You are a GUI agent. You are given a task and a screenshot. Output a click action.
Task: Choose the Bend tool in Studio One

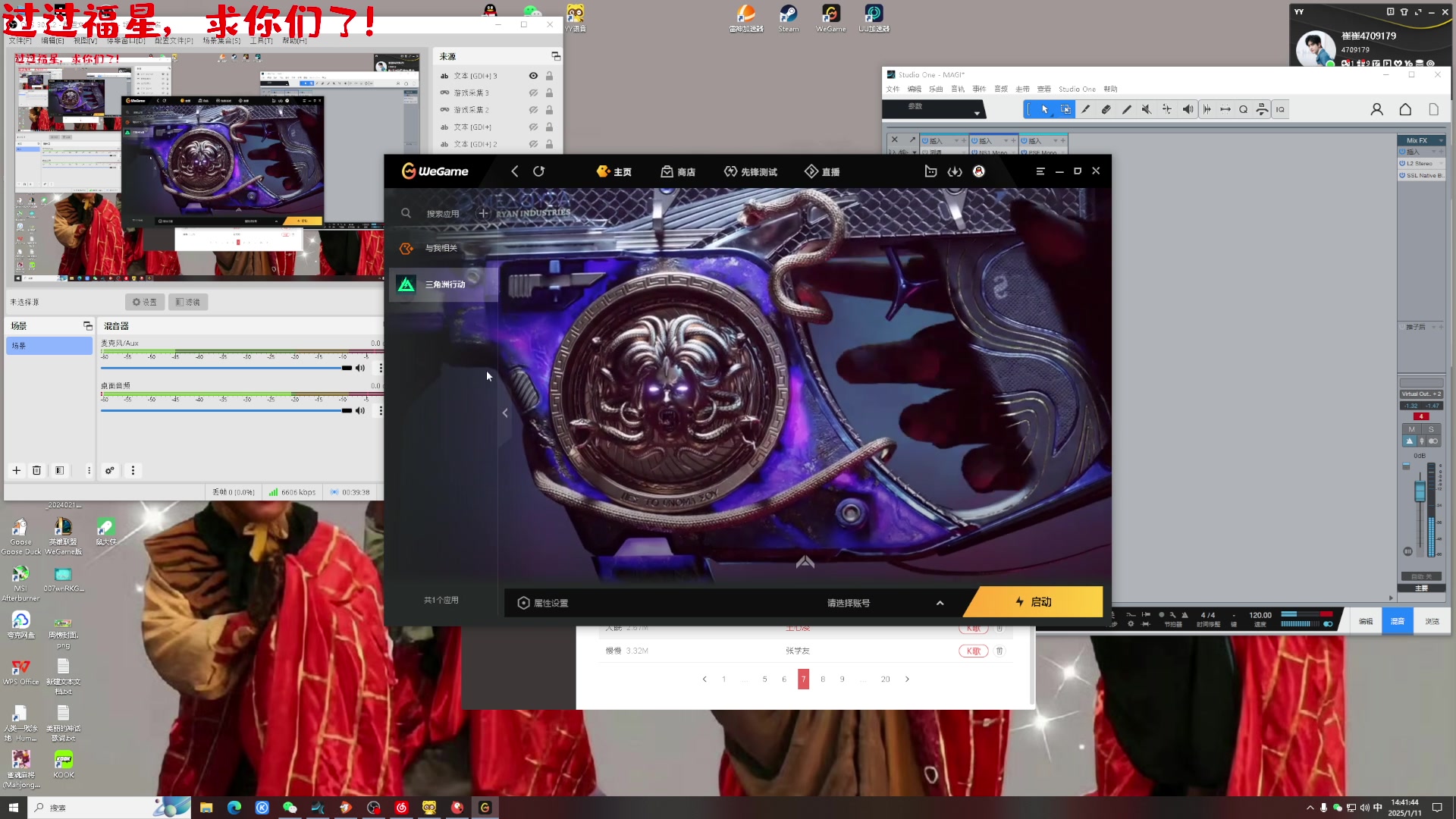[1166, 109]
